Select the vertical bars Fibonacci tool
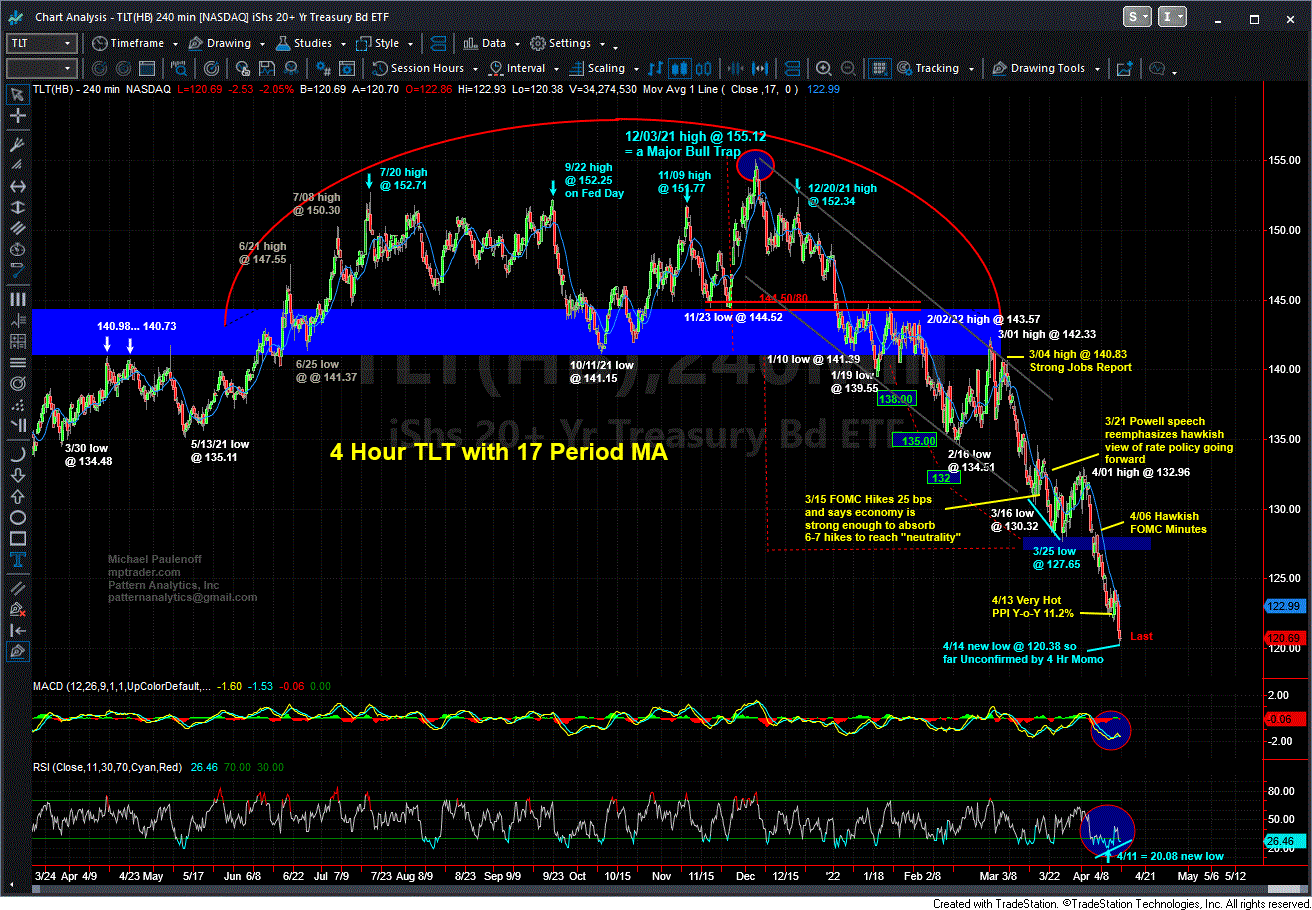The image size is (1312, 910). click(17, 299)
